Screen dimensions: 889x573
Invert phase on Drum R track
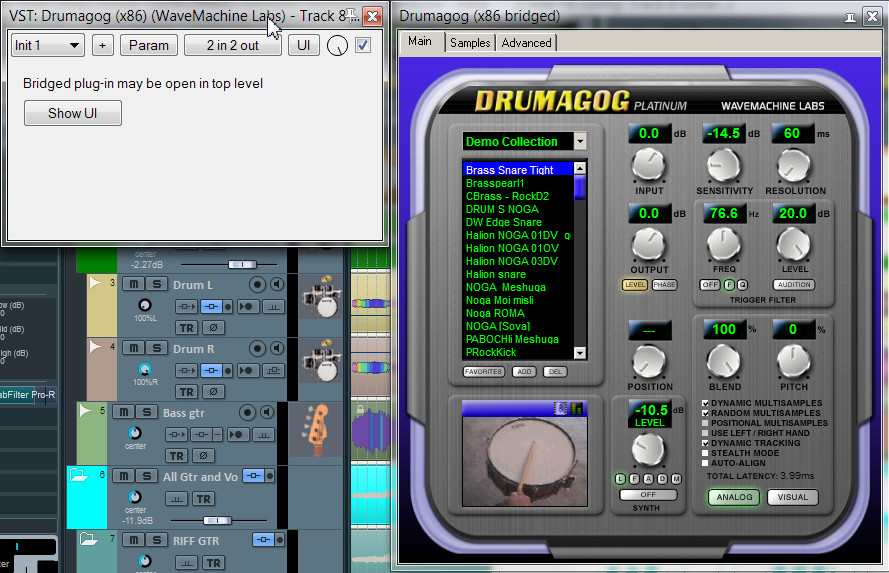pos(213,392)
